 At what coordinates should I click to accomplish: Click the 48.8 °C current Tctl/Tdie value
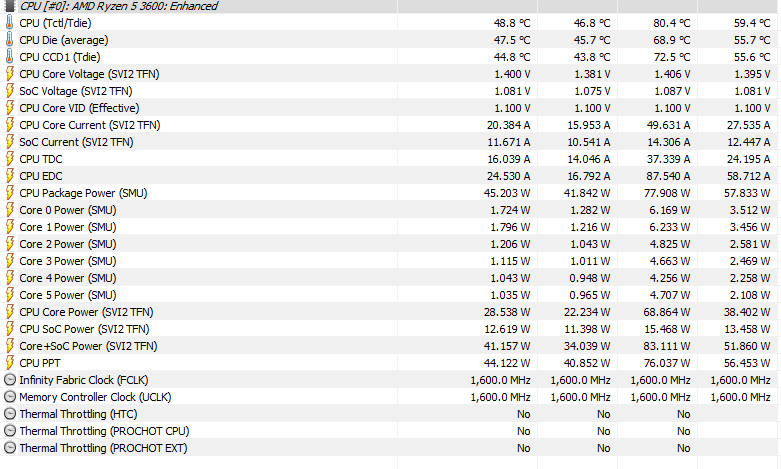tap(512, 23)
